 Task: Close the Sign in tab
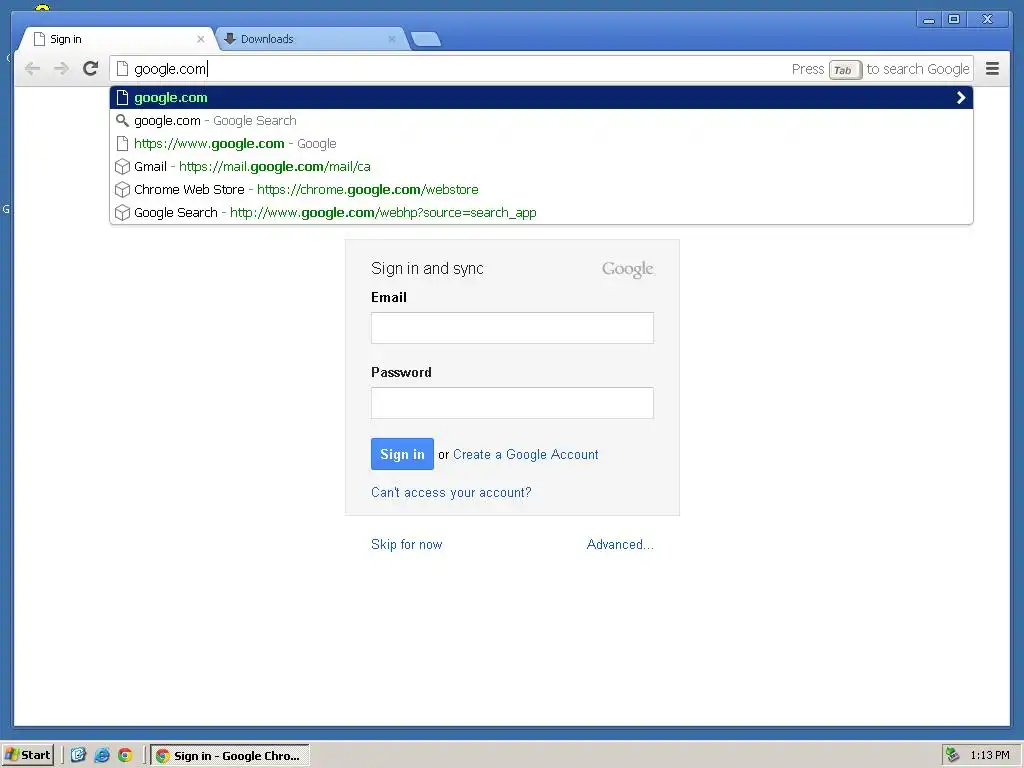[x=200, y=39]
